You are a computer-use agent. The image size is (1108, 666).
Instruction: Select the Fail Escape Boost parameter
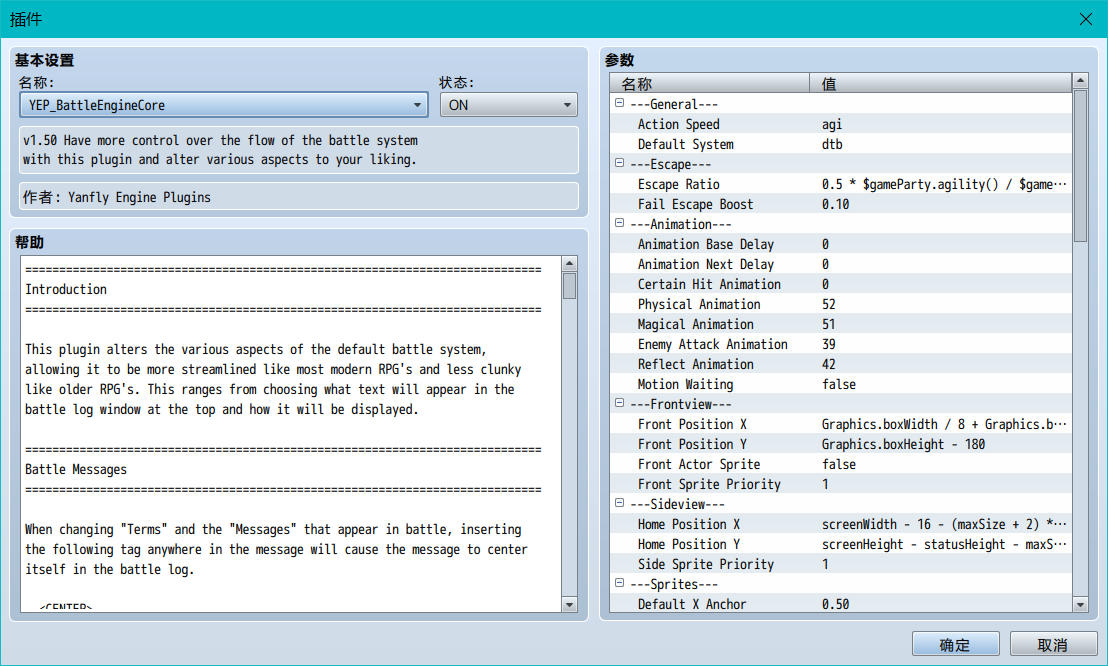click(841, 204)
